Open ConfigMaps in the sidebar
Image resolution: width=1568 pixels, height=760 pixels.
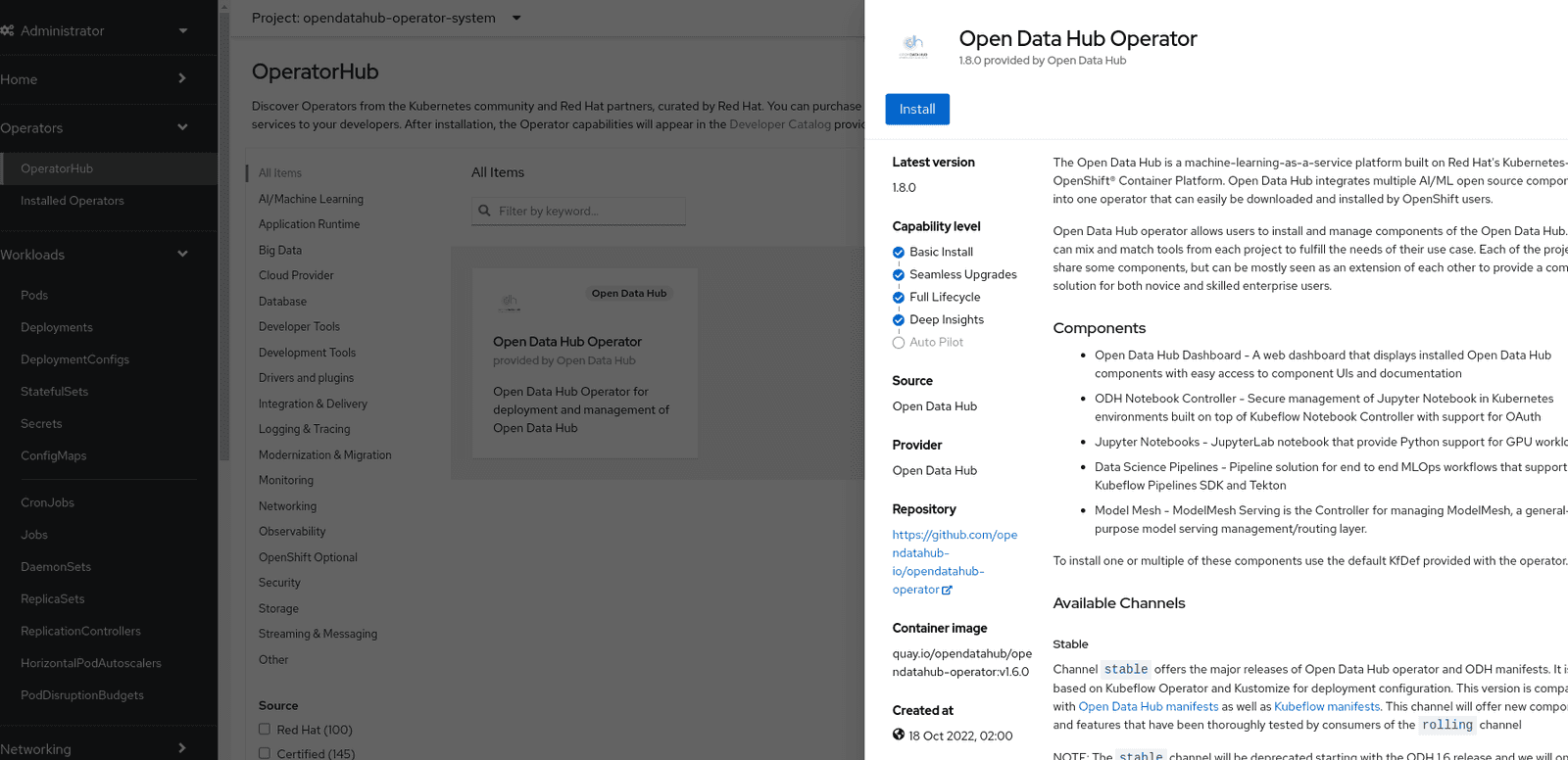click(54, 456)
